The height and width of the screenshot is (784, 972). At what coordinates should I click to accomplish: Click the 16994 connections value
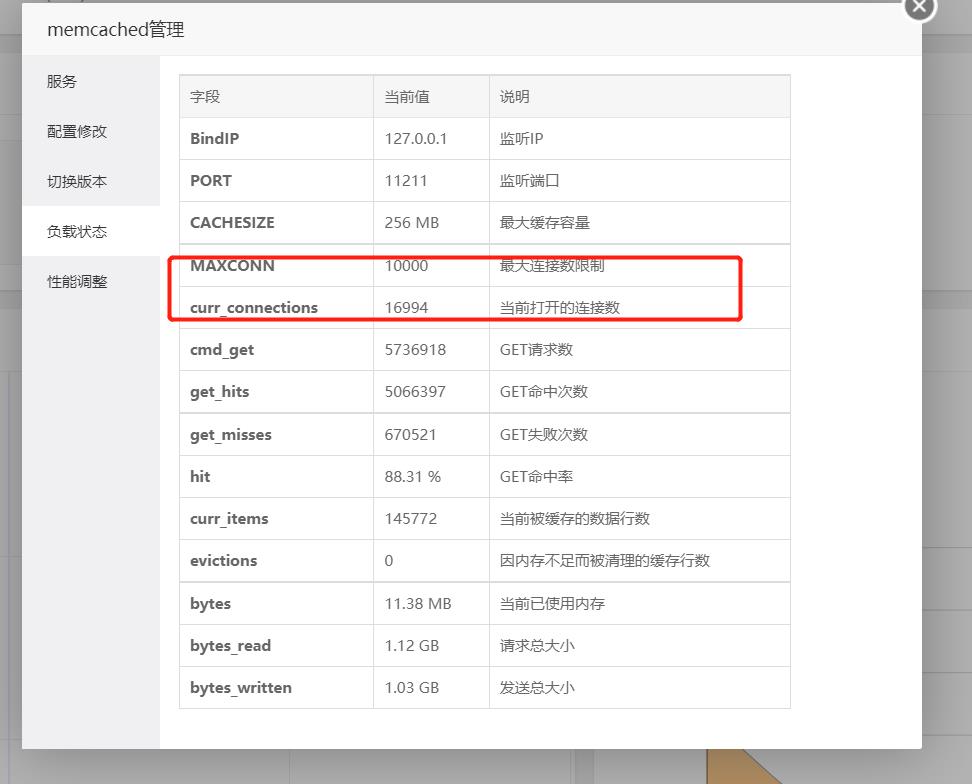[406, 307]
